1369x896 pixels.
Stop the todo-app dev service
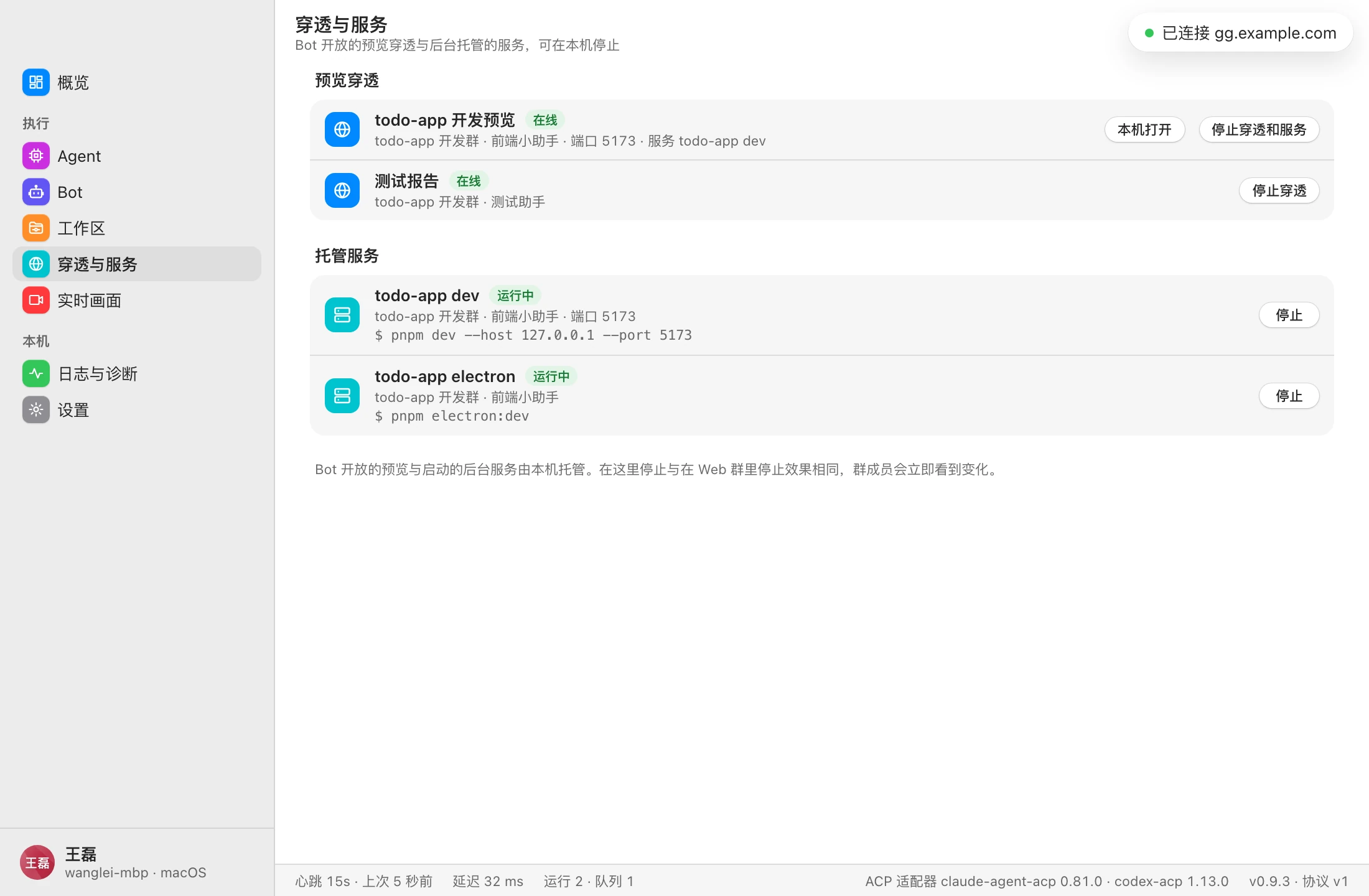(1289, 315)
